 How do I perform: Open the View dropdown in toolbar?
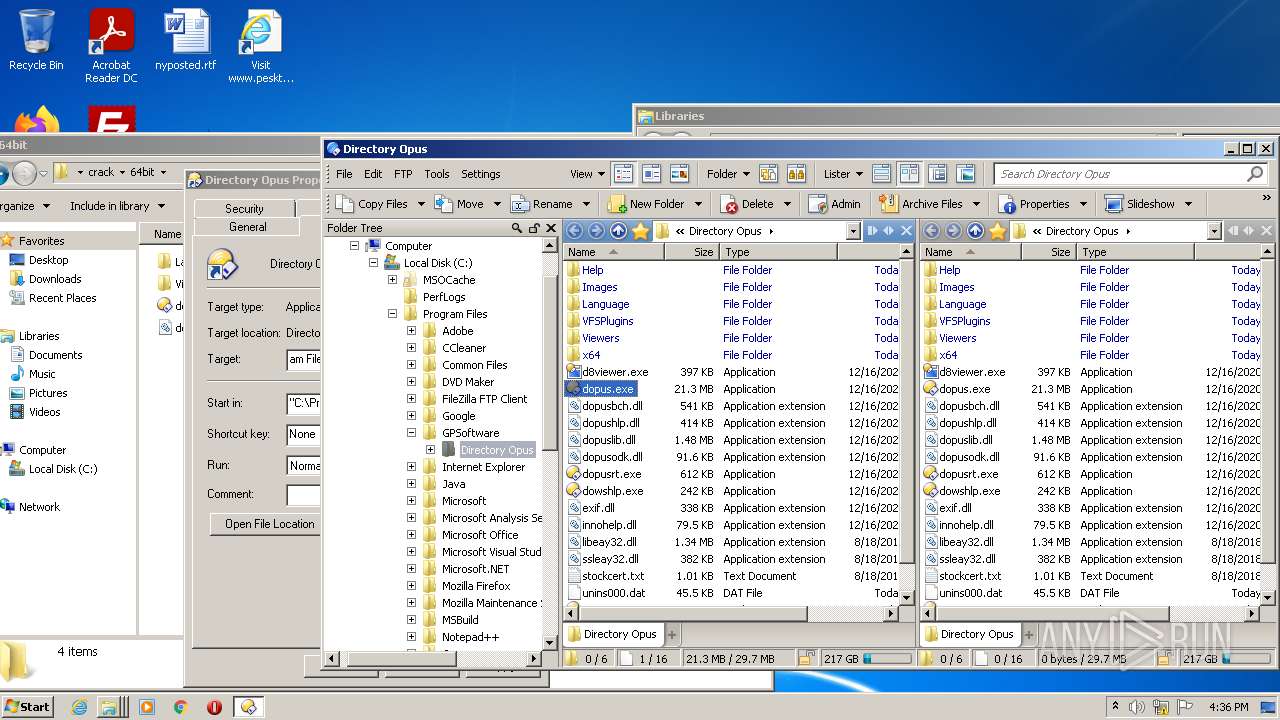(x=587, y=174)
